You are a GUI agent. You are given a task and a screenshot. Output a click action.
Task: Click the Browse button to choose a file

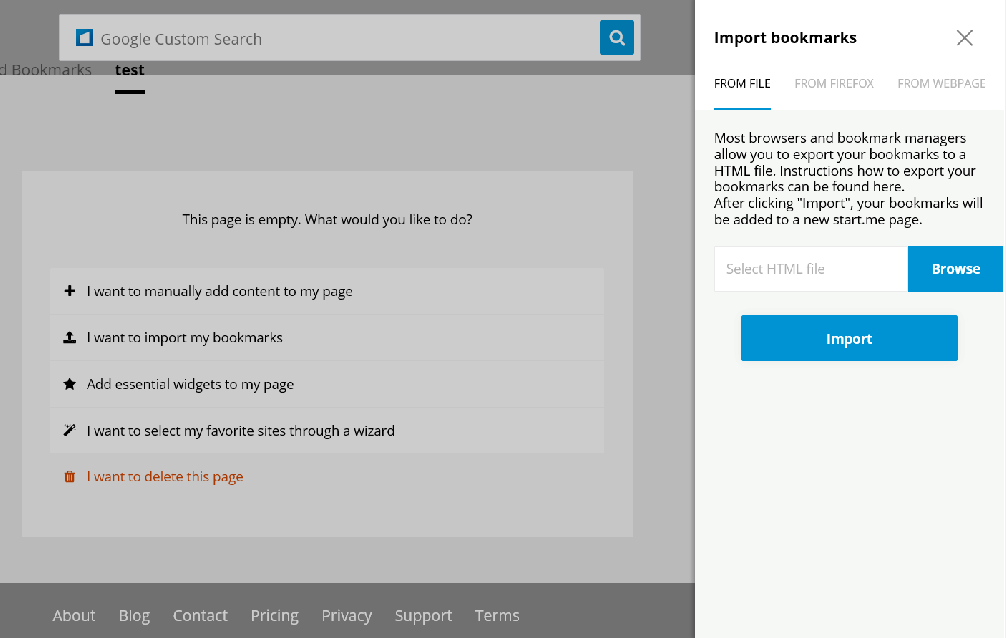[x=954, y=268]
